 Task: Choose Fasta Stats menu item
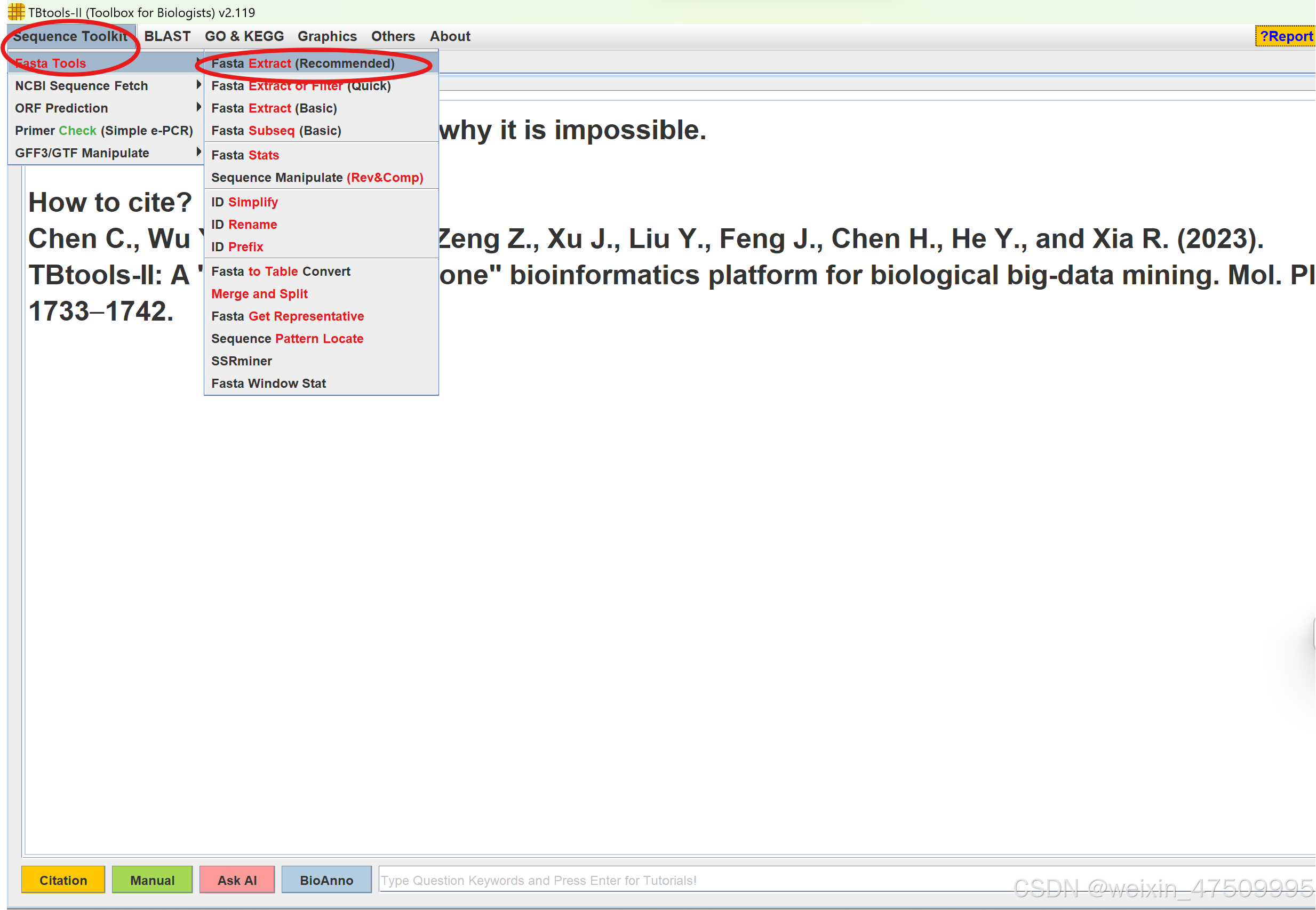(245, 155)
